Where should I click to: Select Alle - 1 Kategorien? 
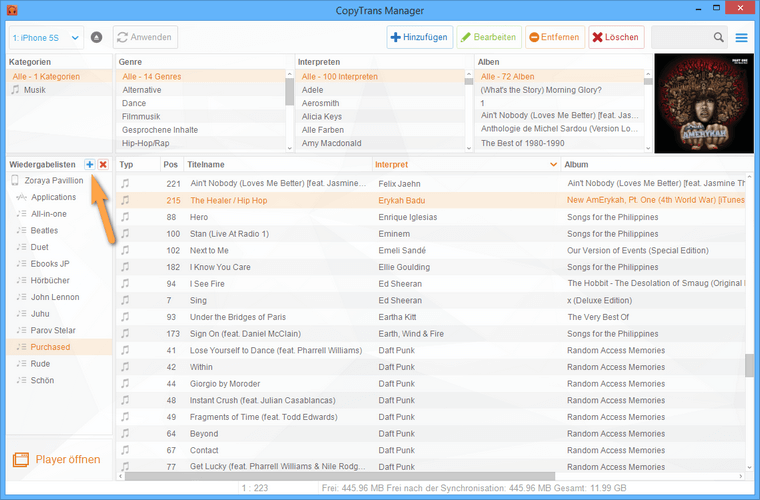point(59,77)
